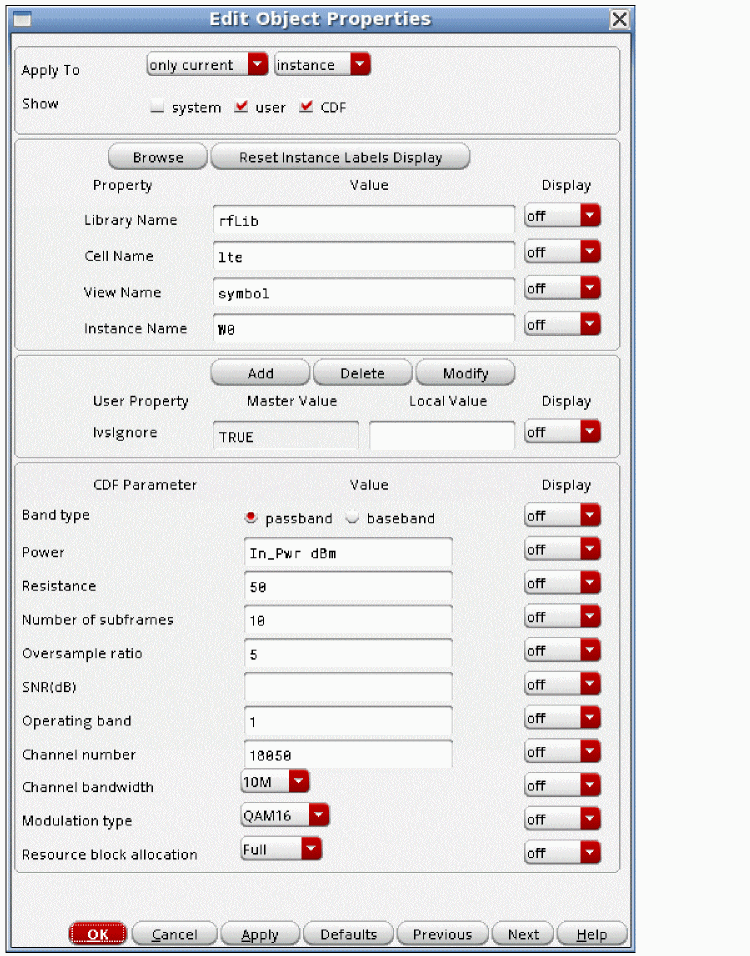The width and height of the screenshot is (750, 956).
Task: Open Modulation type display dropdown
Action: pyautogui.click(x=562, y=819)
